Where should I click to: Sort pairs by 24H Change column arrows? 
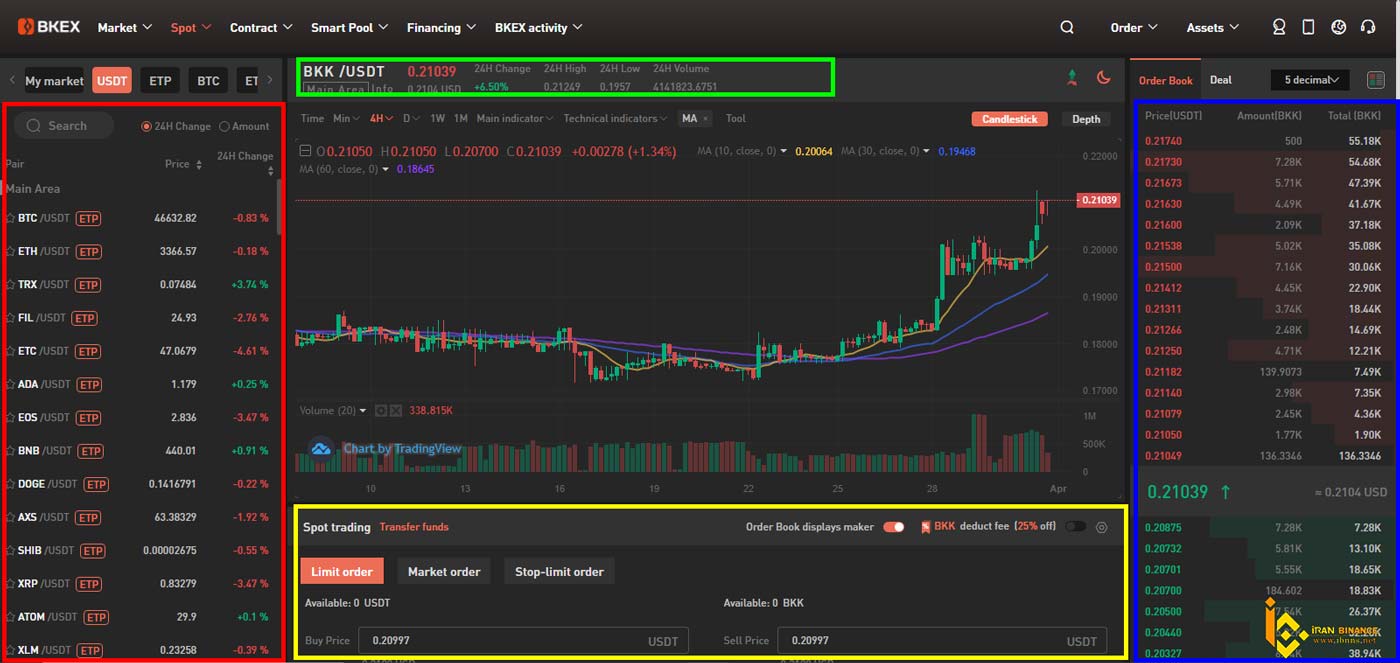click(x=270, y=172)
